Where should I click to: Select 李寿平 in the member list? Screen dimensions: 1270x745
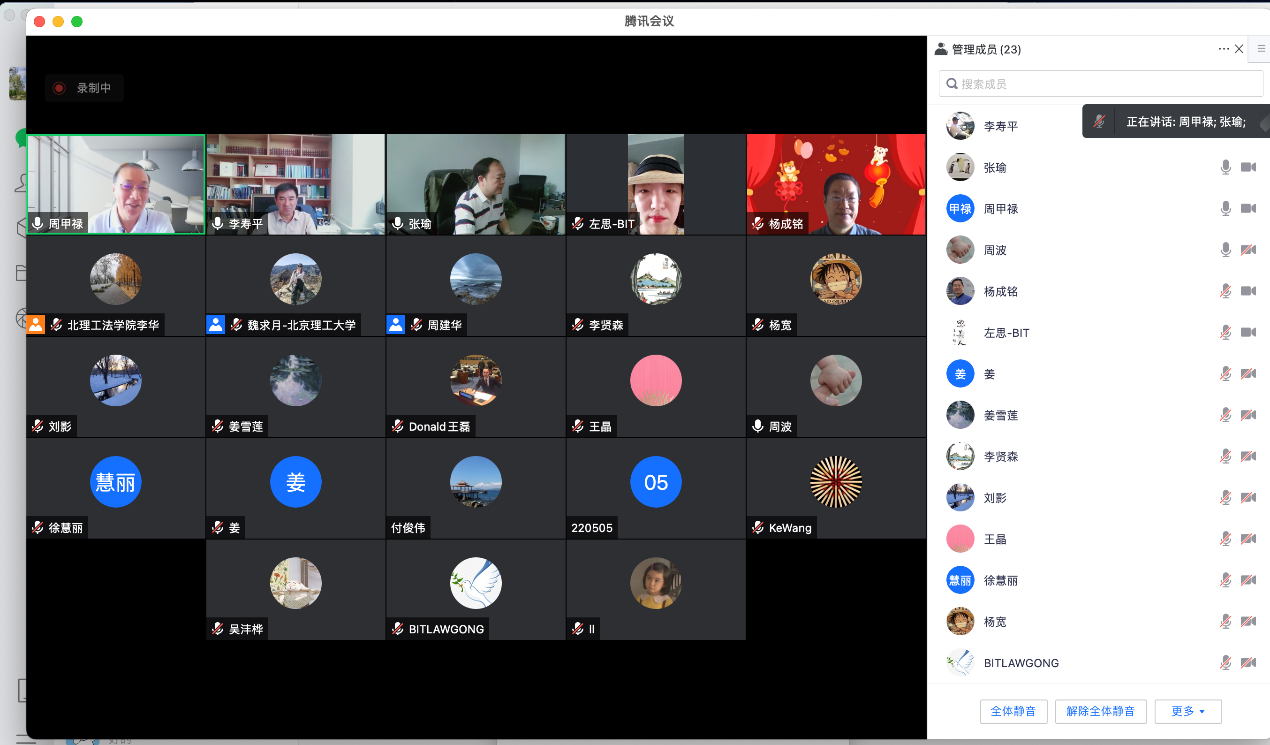tap(1000, 126)
